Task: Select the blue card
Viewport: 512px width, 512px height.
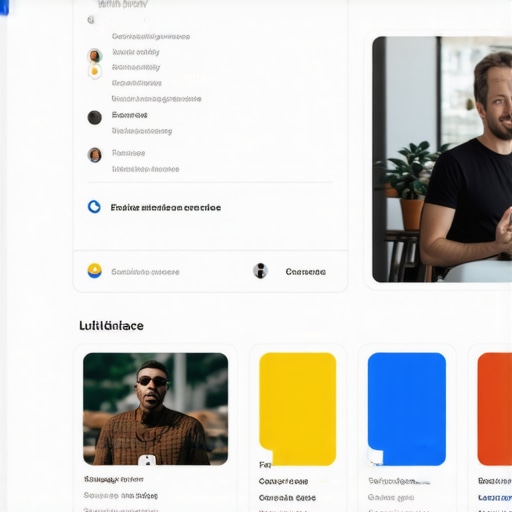Action: tap(407, 409)
